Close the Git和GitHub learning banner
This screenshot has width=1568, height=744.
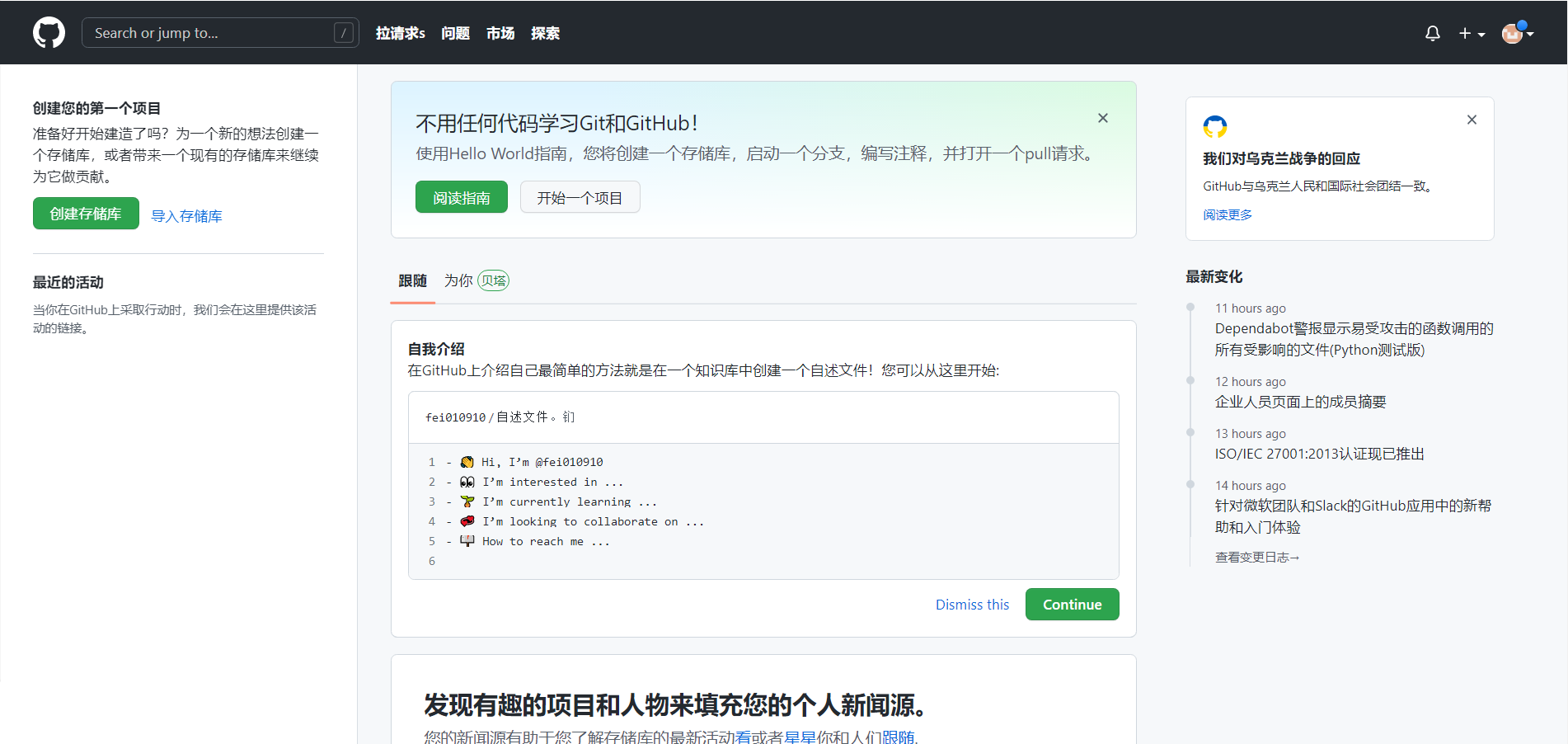[1103, 118]
